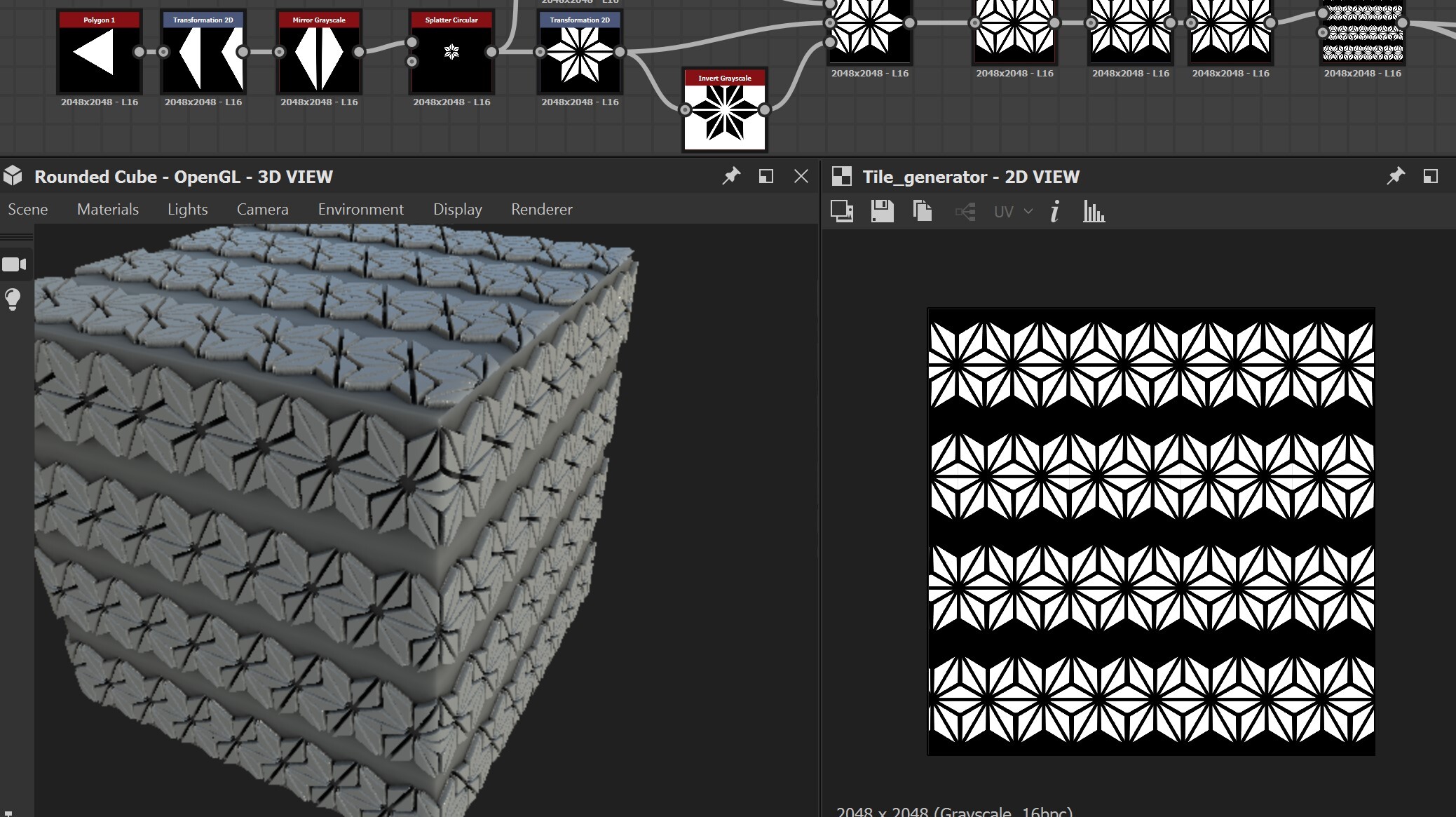Click the camera icon in the 3D view
This screenshot has width=1456, height=817.
coord(14,264)
